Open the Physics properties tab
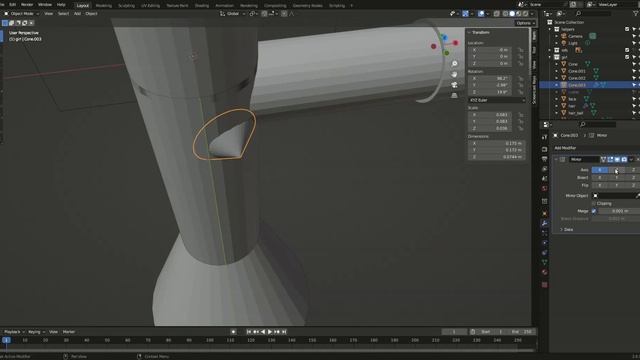Image resolution: width=640 pixels, height=360 pixels. coord(544,242)
